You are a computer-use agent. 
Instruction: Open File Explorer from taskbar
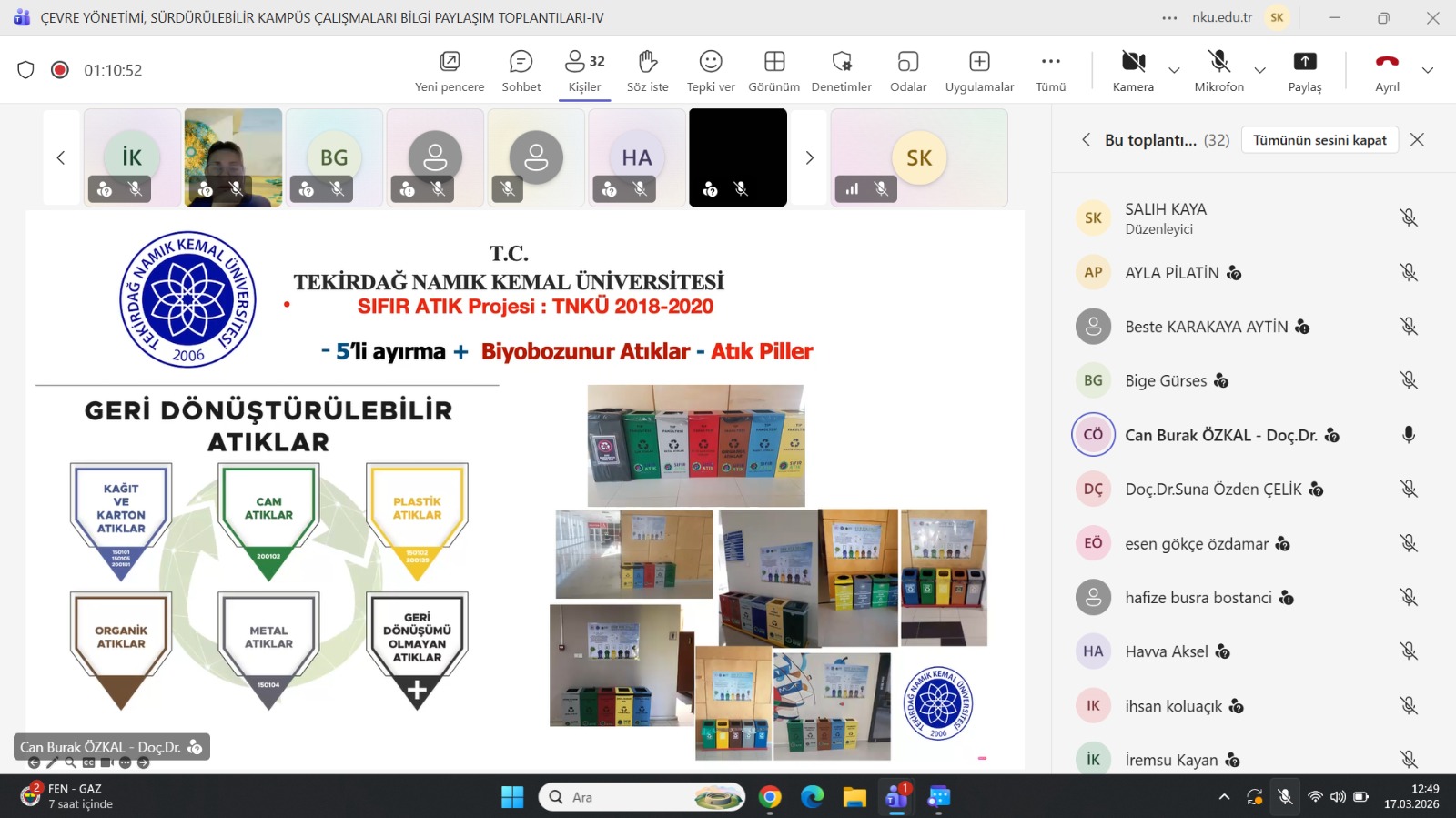point(854,797)
